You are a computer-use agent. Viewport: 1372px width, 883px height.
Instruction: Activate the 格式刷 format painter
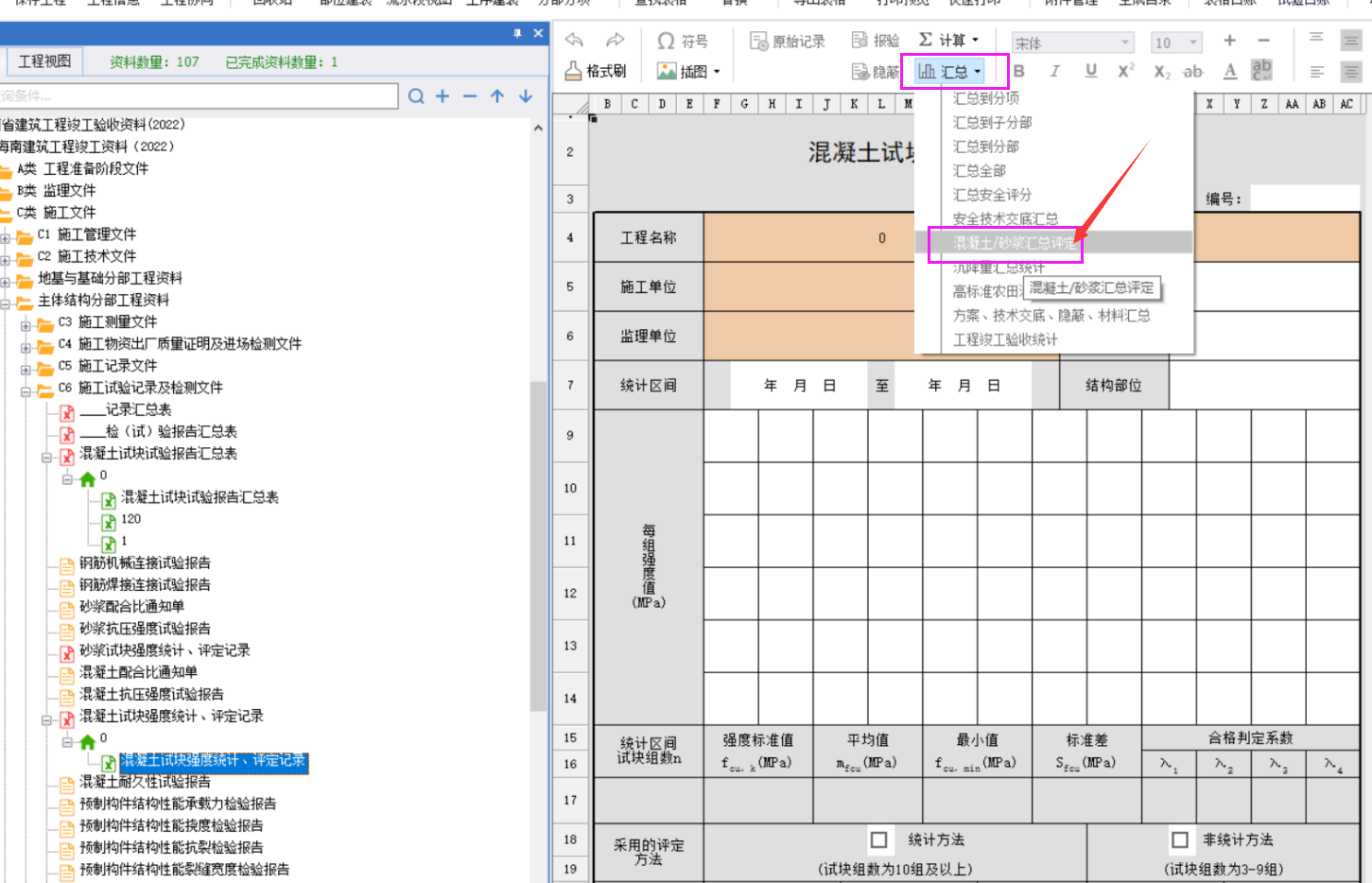(596, 71)
